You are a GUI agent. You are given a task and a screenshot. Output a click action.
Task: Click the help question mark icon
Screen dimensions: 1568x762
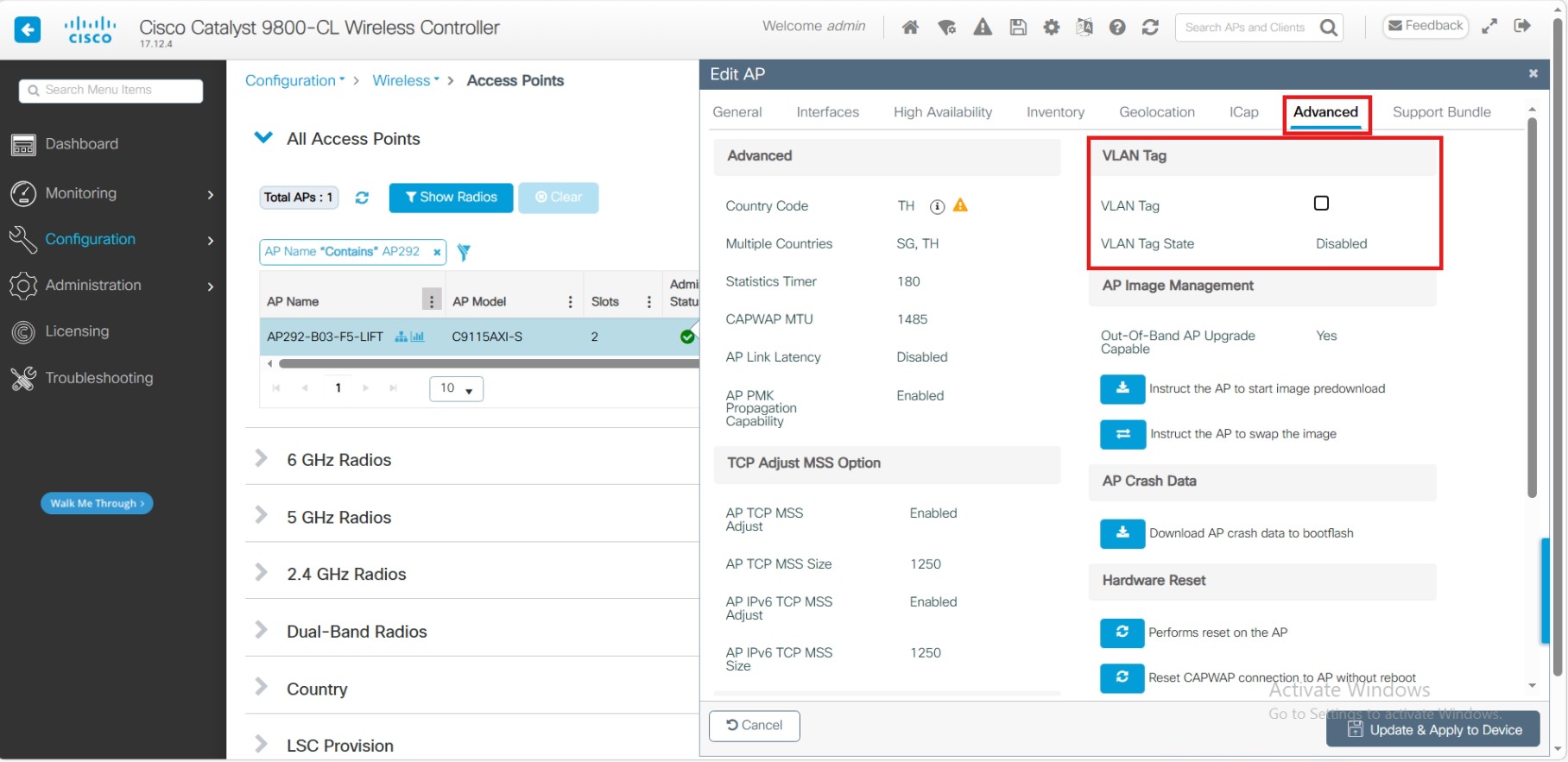coord(1117,28)
